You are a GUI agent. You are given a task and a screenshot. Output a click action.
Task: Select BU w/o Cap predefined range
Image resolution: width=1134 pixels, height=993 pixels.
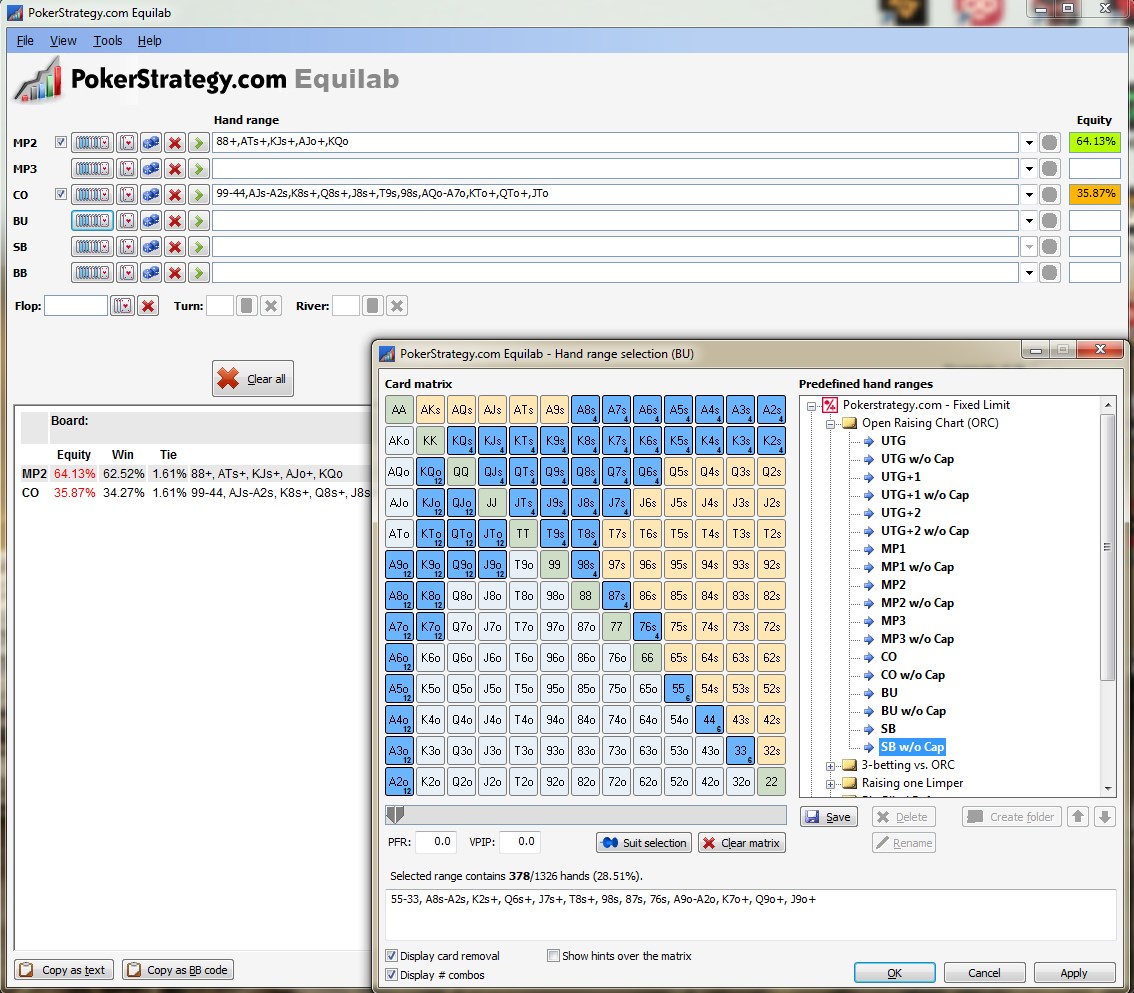tap(913, 711)
